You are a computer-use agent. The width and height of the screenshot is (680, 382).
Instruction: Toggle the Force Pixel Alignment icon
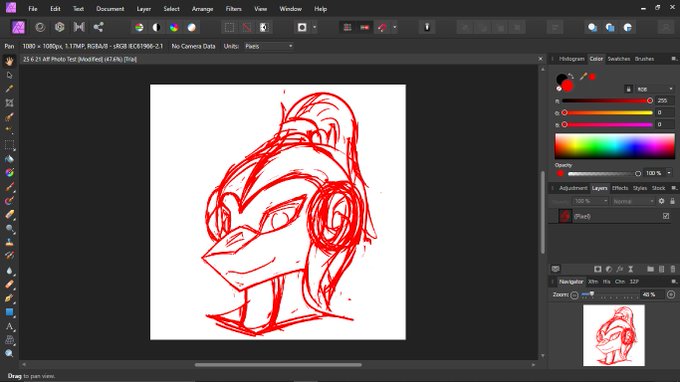[347, 27]
